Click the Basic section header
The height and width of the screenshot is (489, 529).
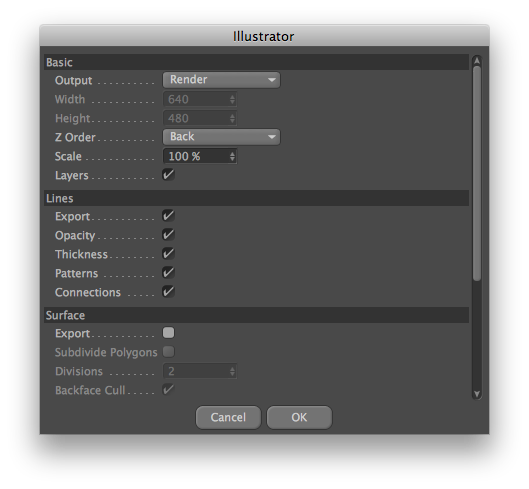click(256, 62)
